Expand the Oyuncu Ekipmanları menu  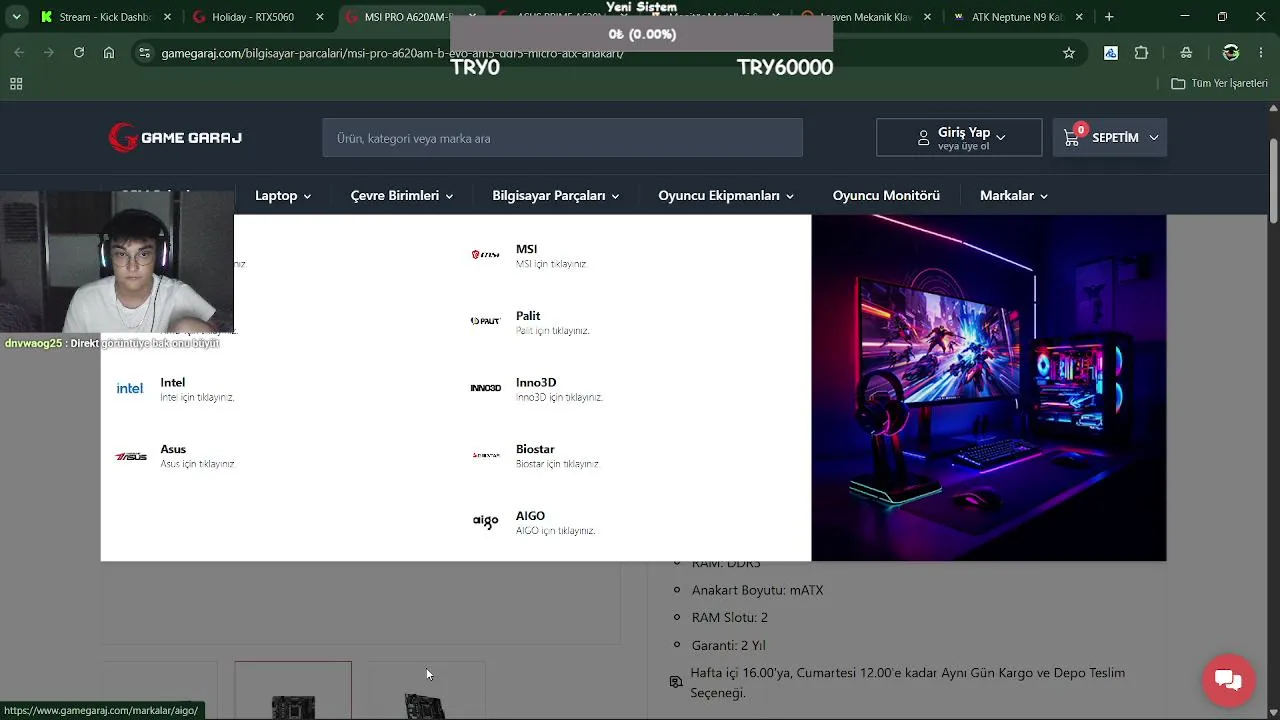pos(726,196)
